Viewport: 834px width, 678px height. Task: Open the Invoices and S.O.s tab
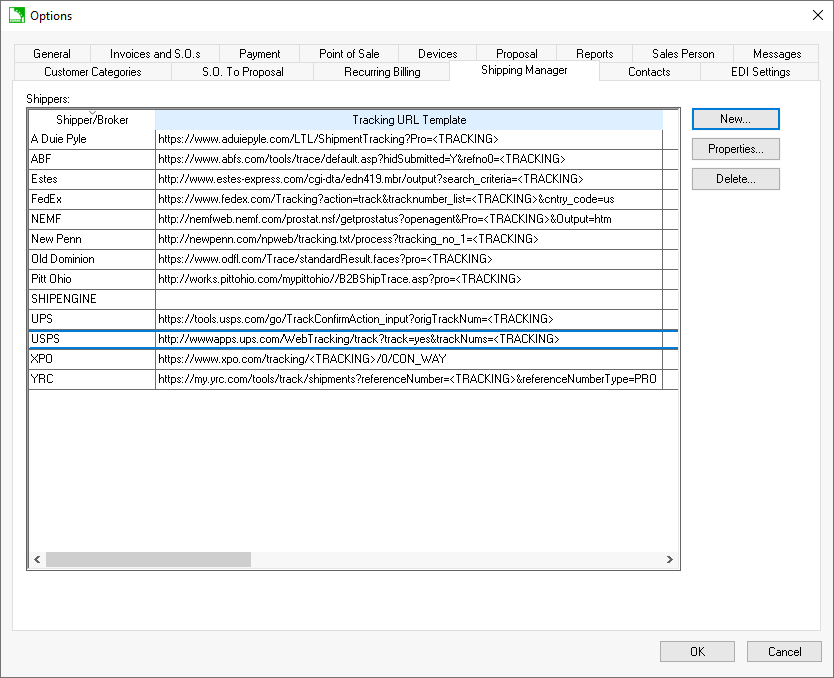(x=155, y=54)
